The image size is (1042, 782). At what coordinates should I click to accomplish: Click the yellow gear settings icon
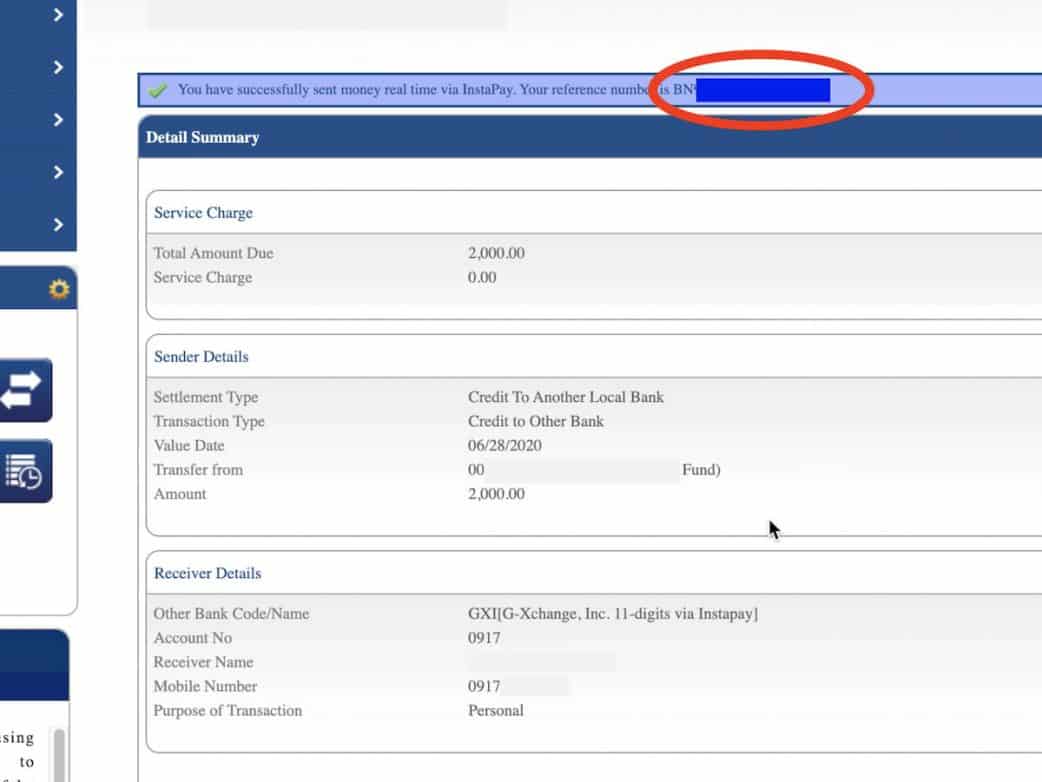(59, 290)
